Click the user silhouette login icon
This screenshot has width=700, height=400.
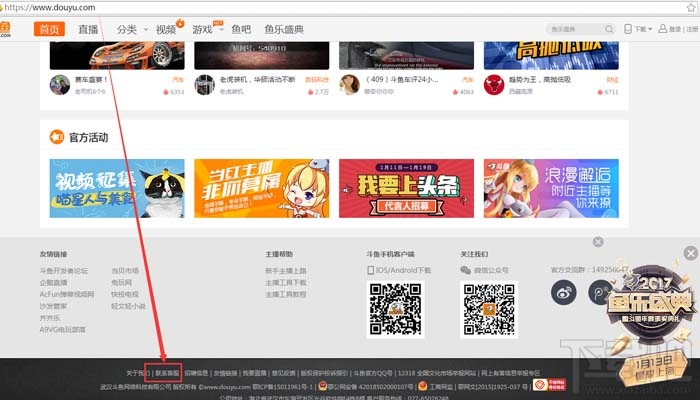pyautogui.click(x=662, y=29)
